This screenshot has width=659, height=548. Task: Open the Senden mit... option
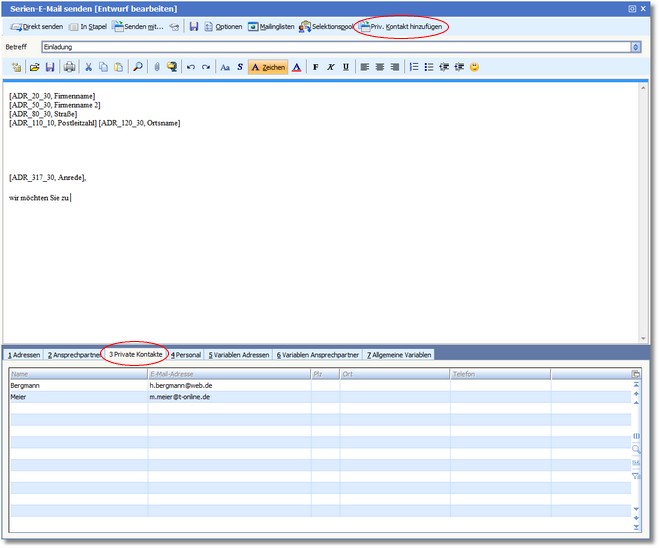pyautogui.click(x=138, y=26)
